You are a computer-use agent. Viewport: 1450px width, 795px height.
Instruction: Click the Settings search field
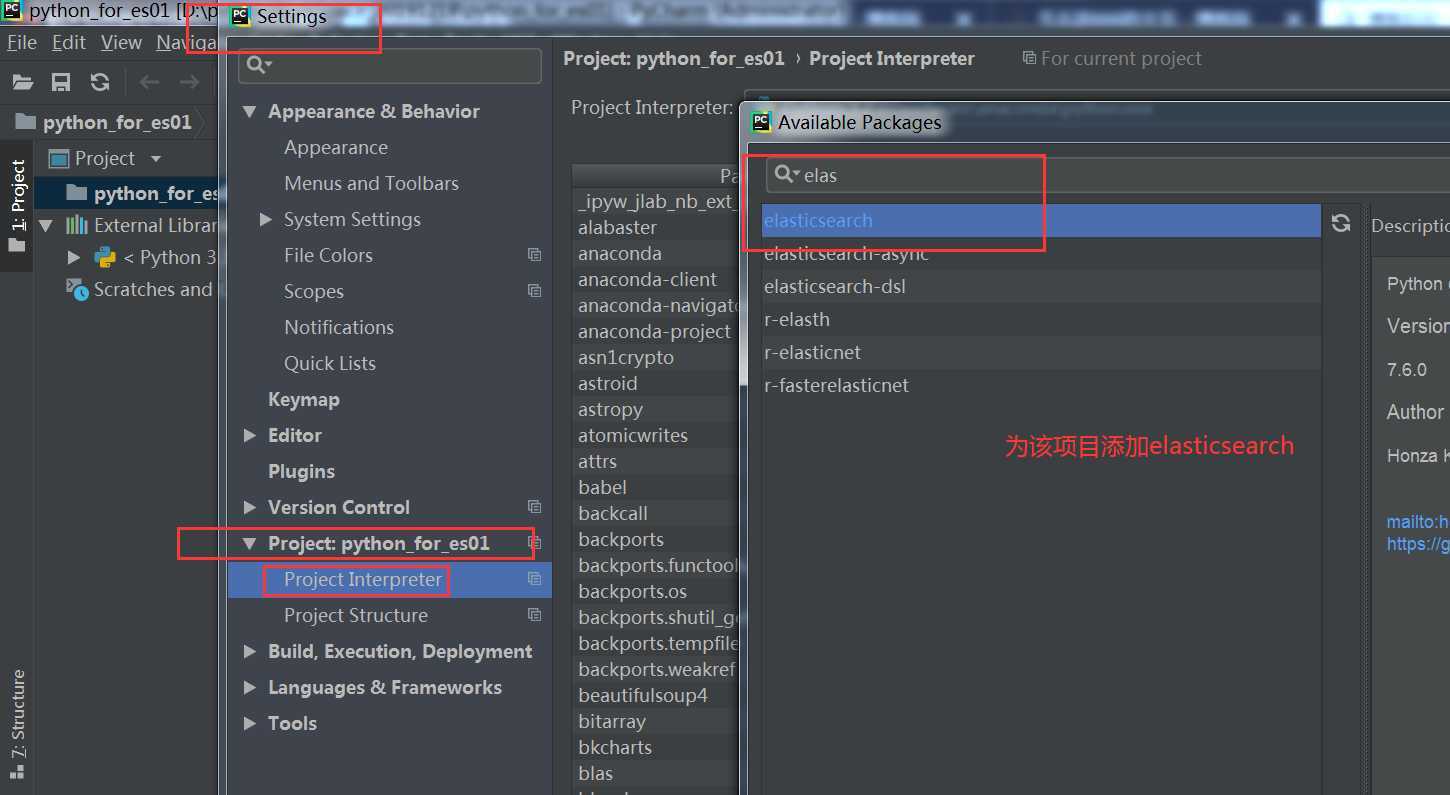pos(390,65)
